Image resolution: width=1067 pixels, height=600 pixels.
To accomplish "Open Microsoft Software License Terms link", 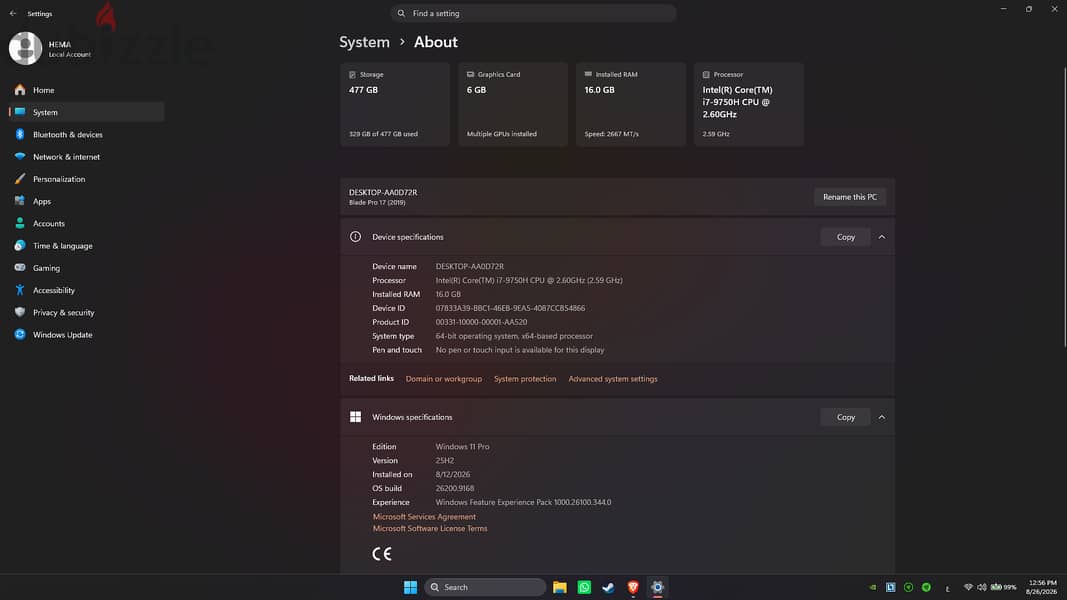I will coord(430,529).
